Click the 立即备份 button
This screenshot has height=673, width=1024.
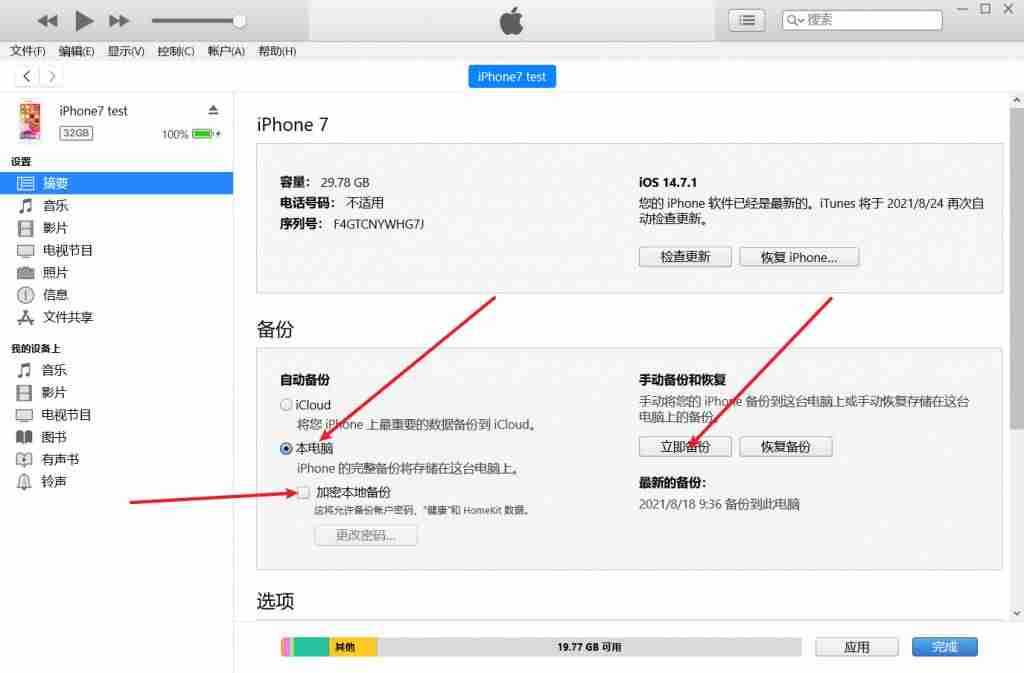point(685,446)
